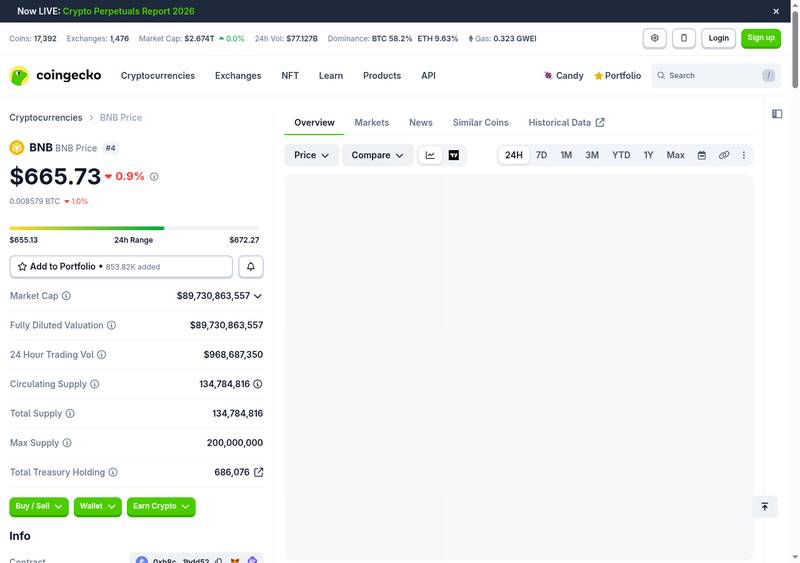Image resolution: width=800 pixels, height=563 pixels.
Task: Click the 24h Range progress bar
Action: [134, 228]
